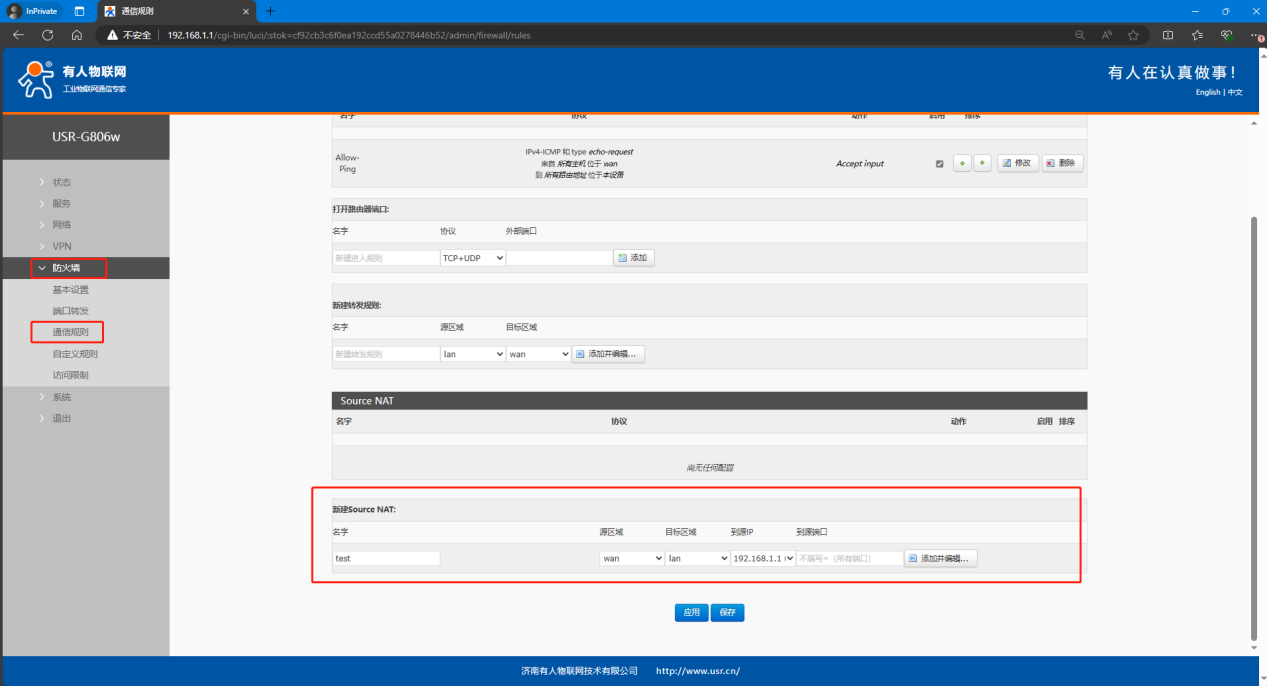This screenshot has width=1267, height=686.
Task: Open the Source NAT 192.168.1.1 source IP dropdown
Action: point(762,558)
